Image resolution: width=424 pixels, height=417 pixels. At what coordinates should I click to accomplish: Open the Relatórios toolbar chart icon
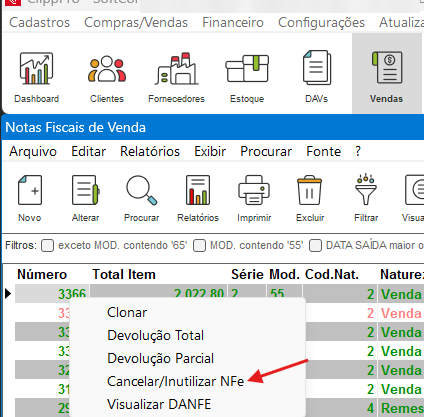pyautogui.click(x=198, y=199)
